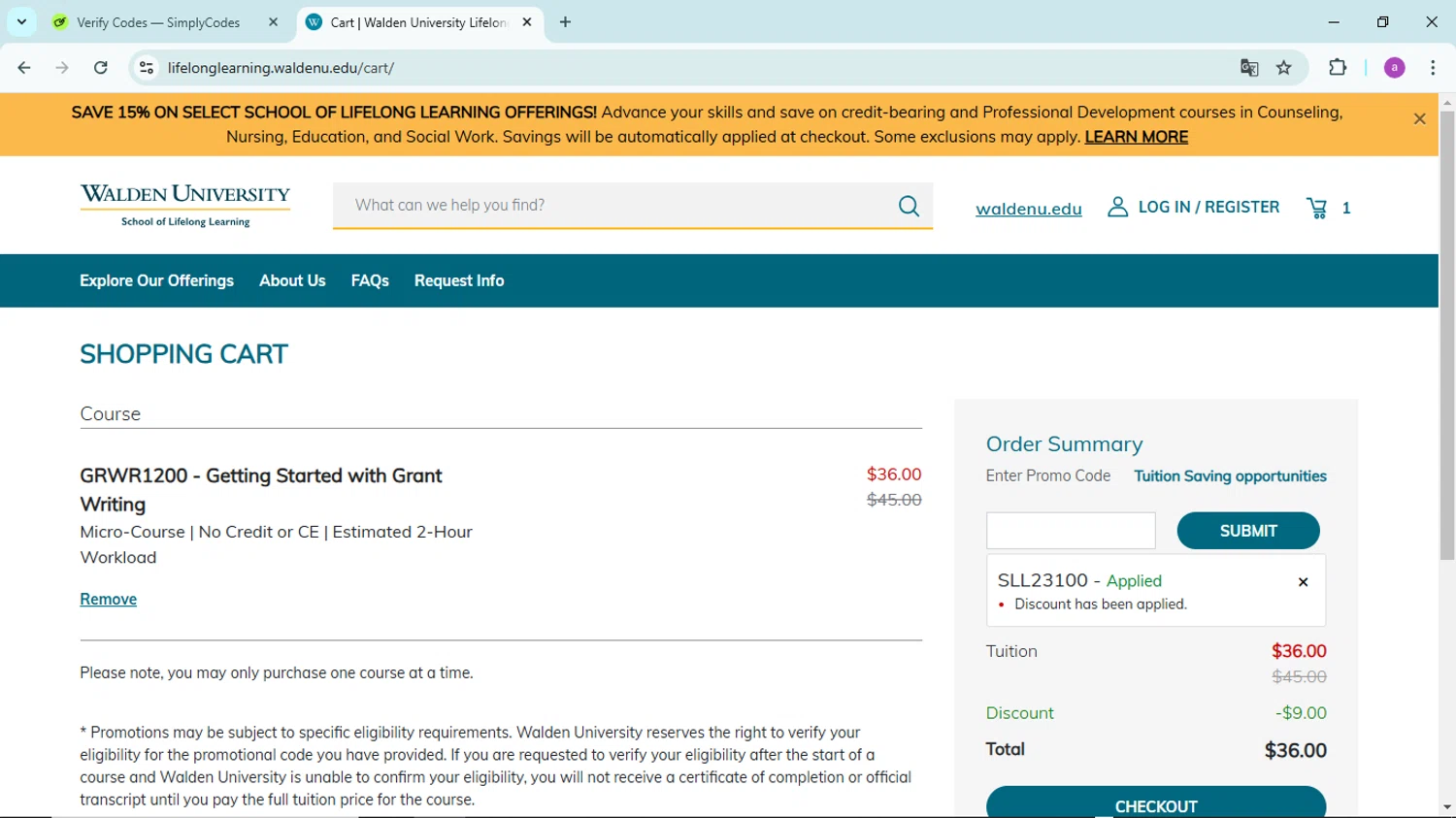Follow the LEARN MORE banner link
The height and width of the screenshot is (818, 1456).
click(x=1136, y=137)
